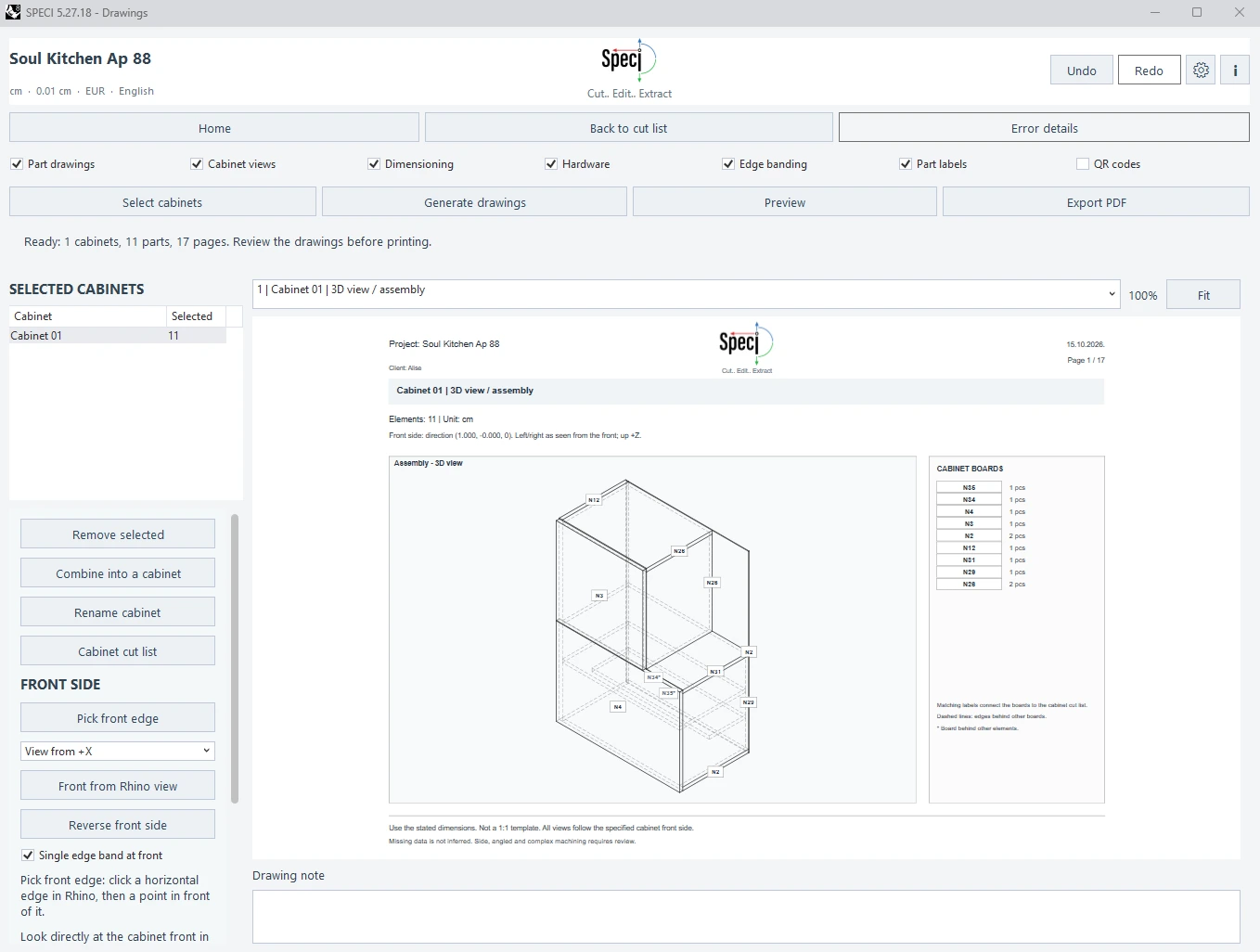Image resolution: width=1260 pixels, height=952 pixels.
Task: Click the N12 label in the assembly view
Action: click(594, 500)
